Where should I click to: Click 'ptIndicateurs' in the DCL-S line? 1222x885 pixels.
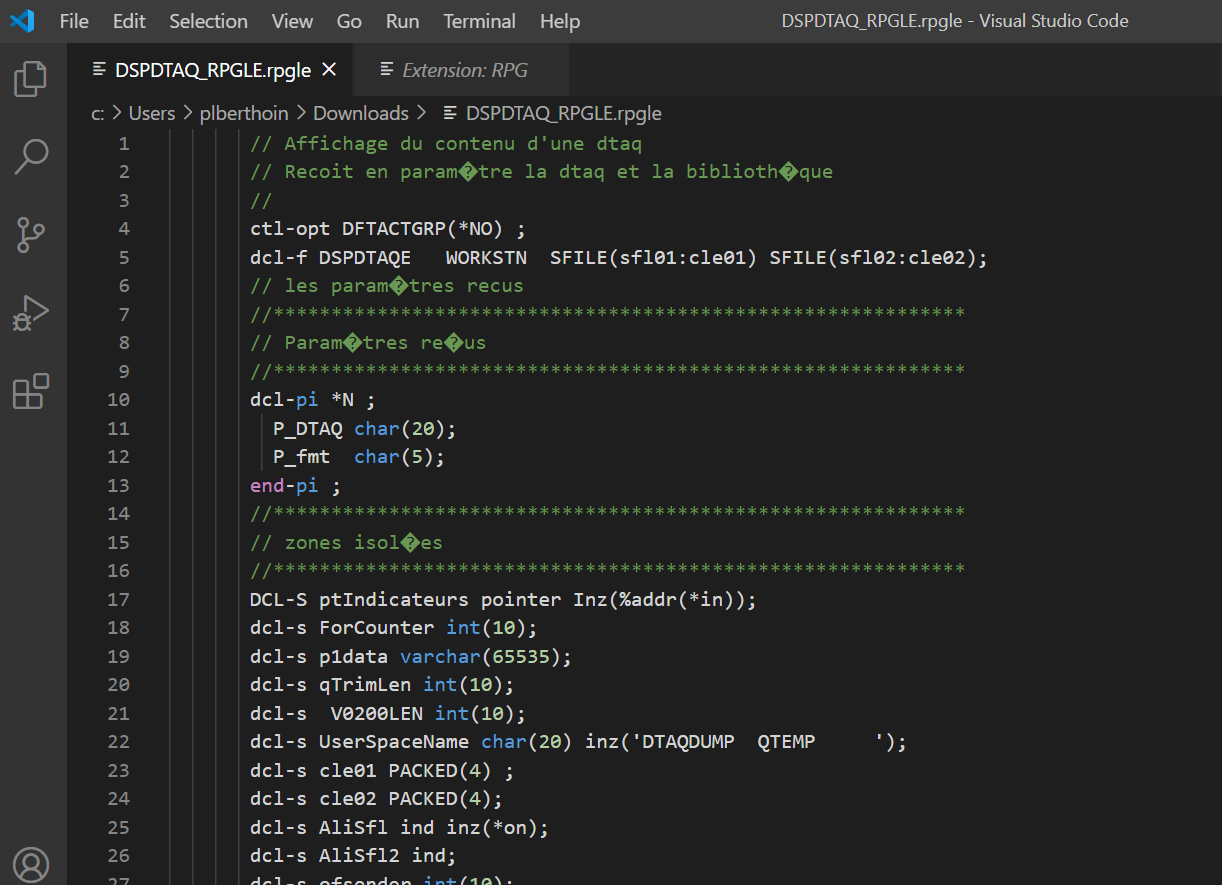pyautogui.click(x=394, y=600)
